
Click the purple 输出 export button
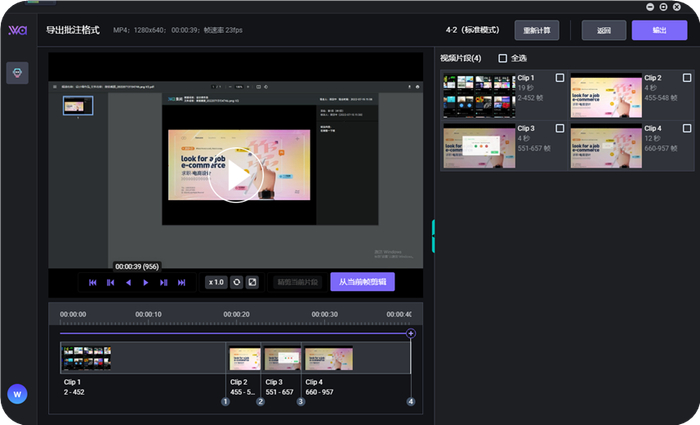659,30
